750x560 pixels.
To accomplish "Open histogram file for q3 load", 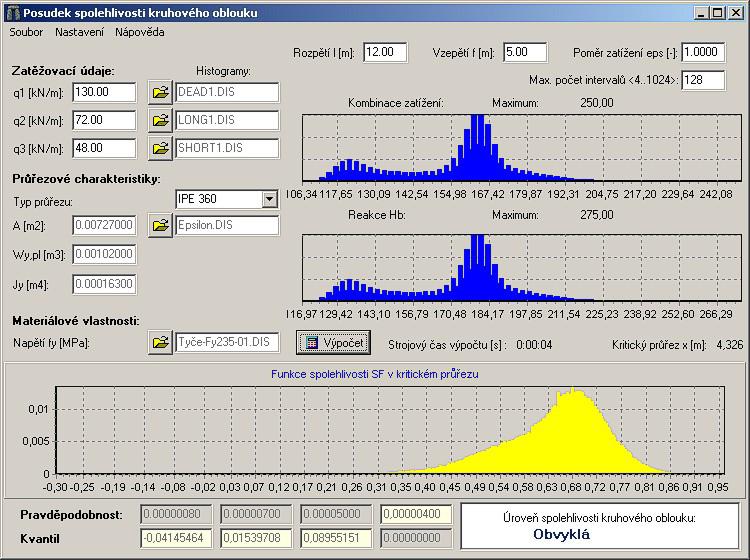I will click(x=160, y=148).
